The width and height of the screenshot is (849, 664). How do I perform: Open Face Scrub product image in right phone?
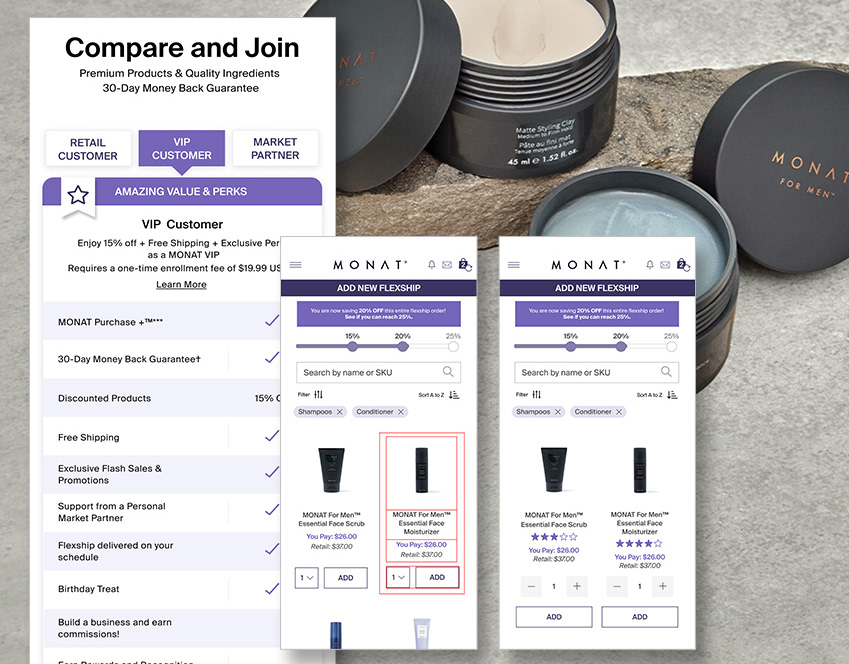554,470
